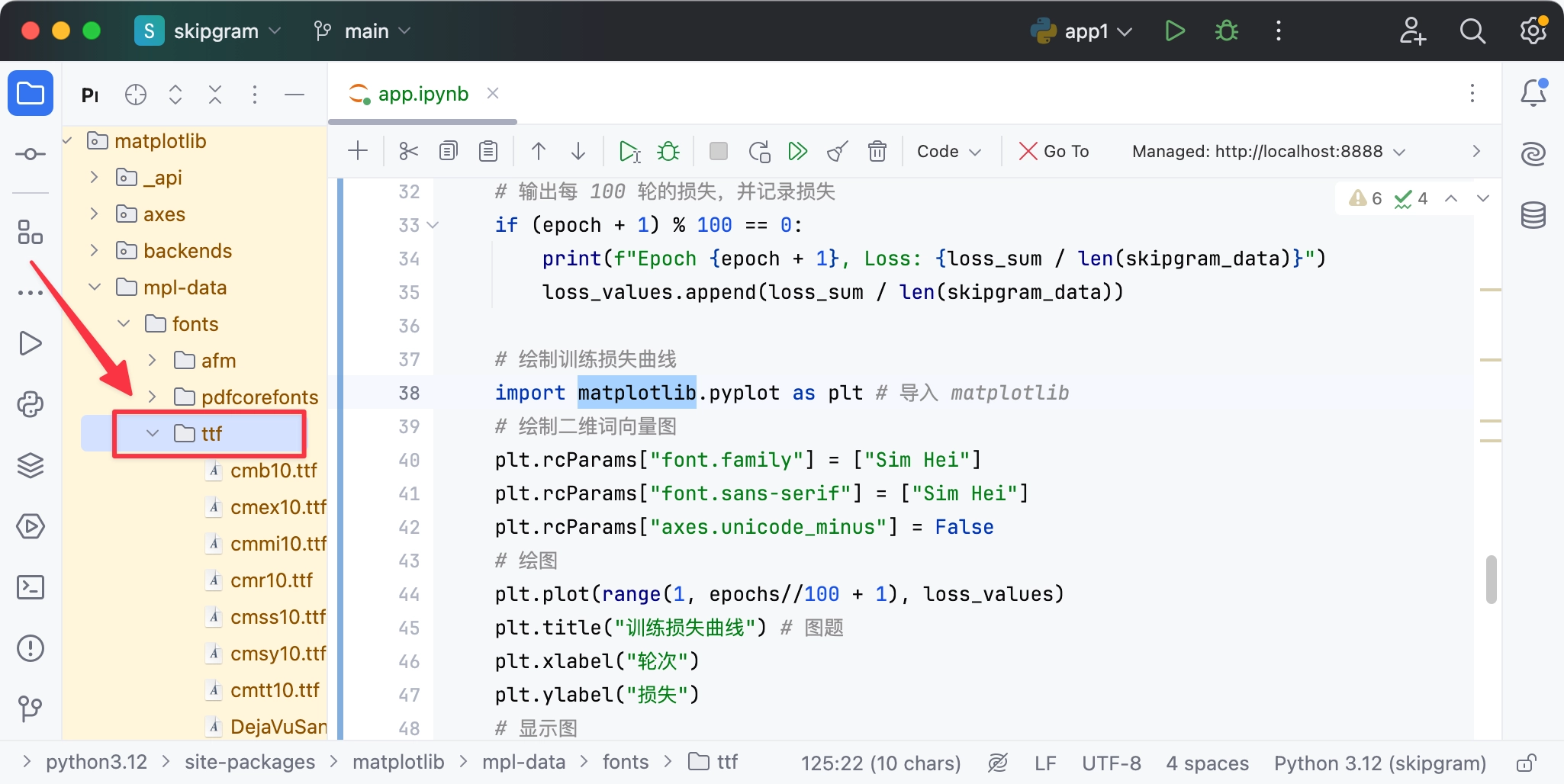
Task: Open the Terminal tool window icon
Action: click(x=31, y=587)
